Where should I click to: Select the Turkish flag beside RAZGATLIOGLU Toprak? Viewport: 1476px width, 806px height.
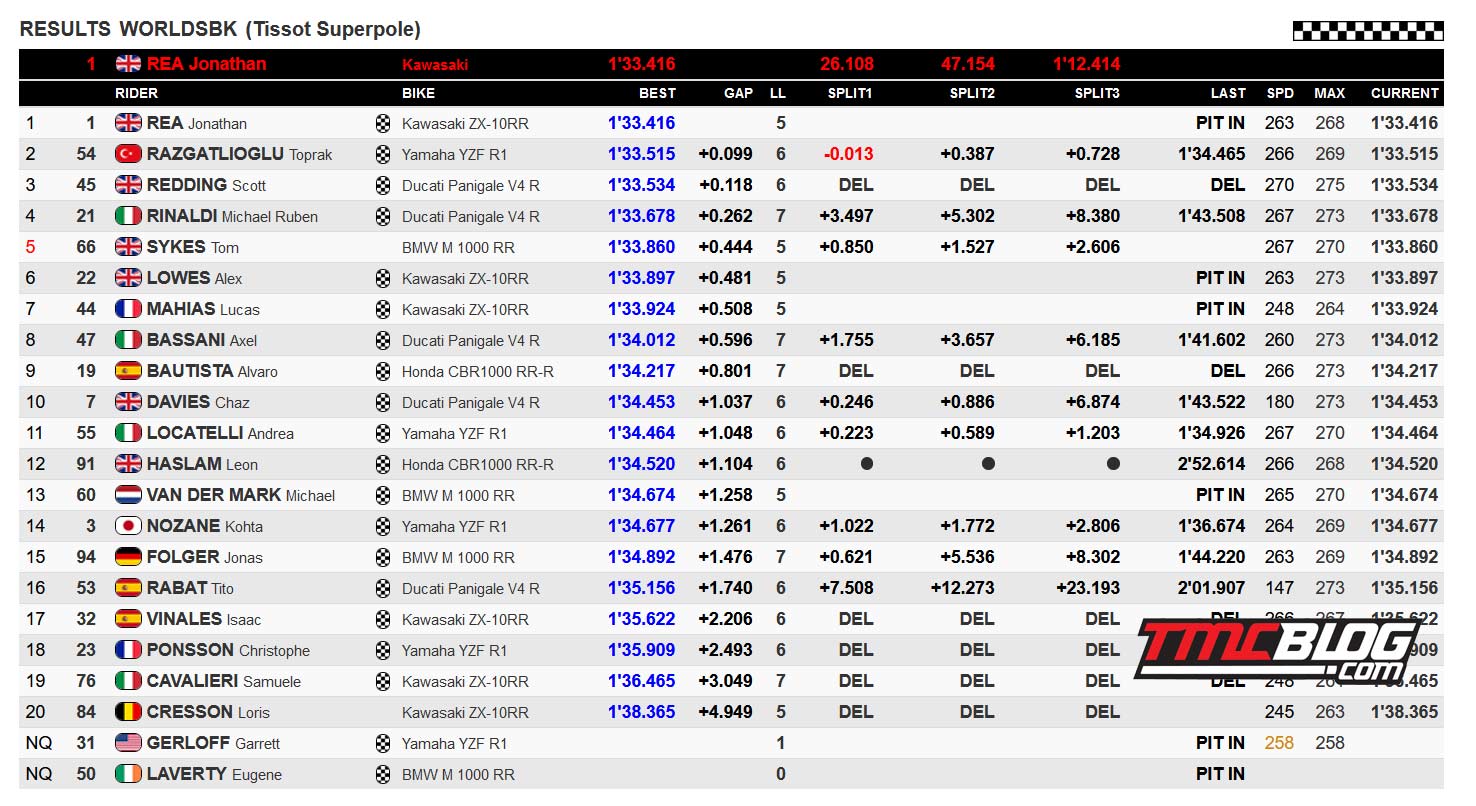(128, 154)
